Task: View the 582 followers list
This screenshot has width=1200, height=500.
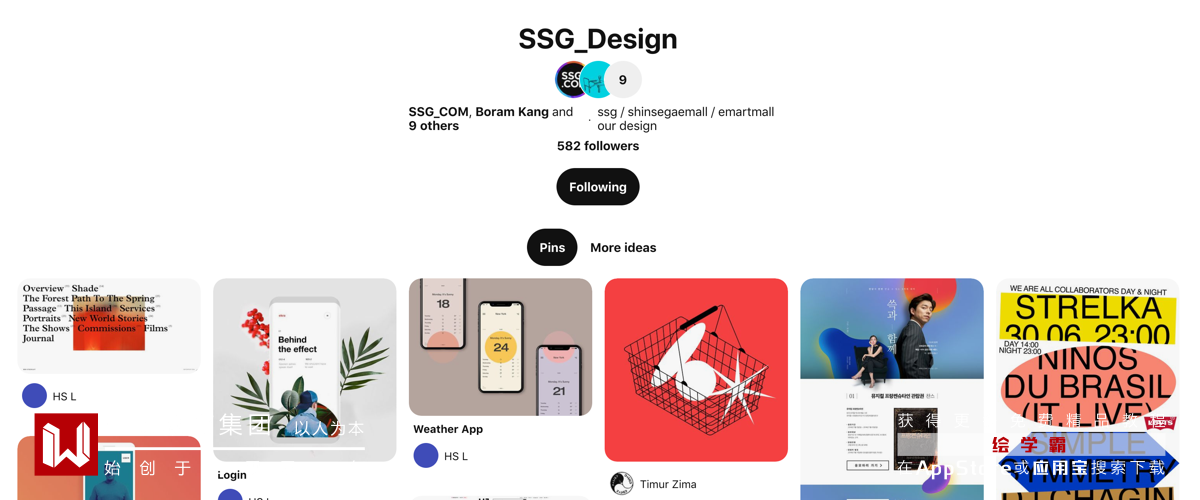Action: point(598,146)
